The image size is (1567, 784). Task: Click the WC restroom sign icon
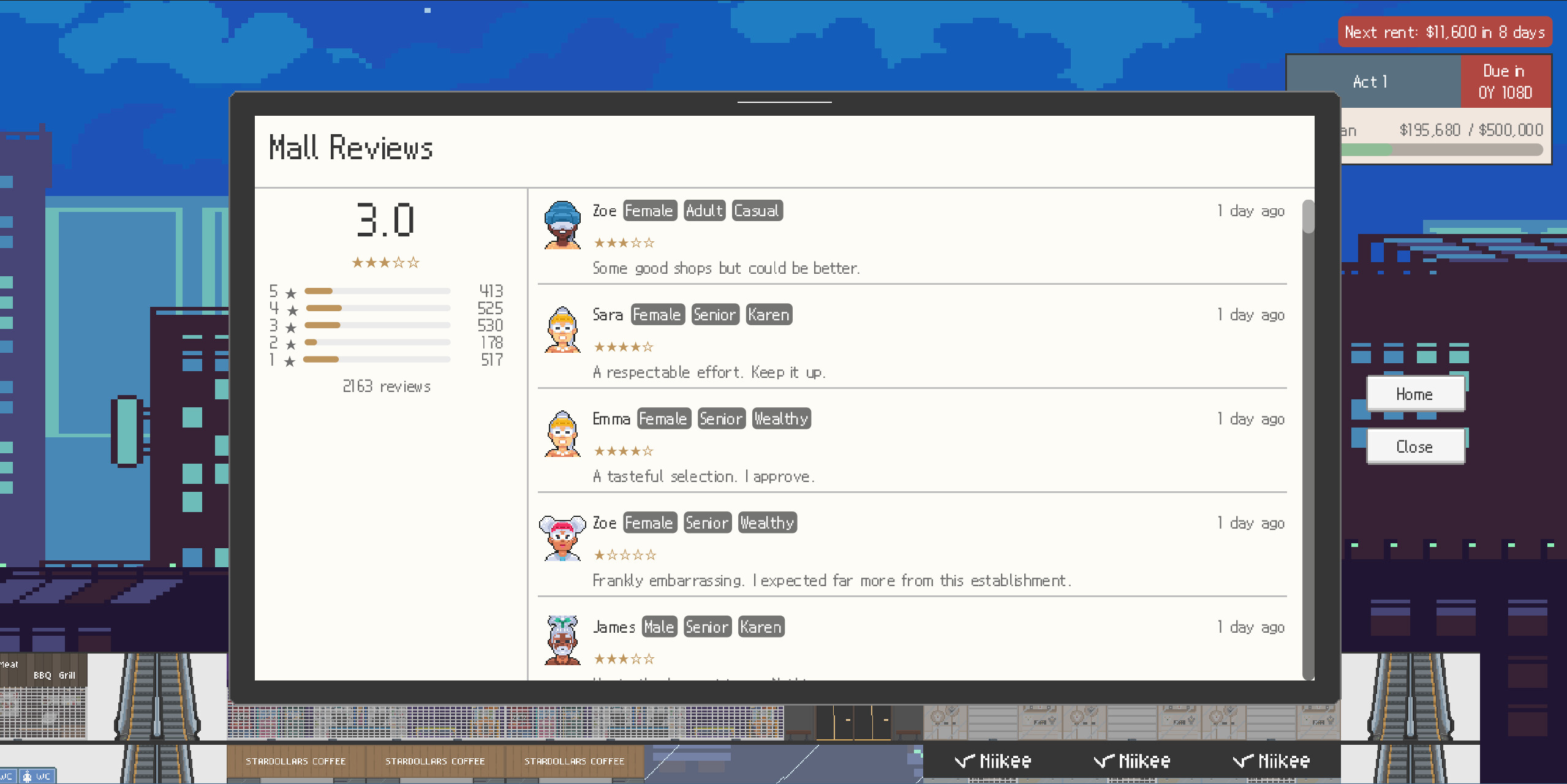[37, 776]
